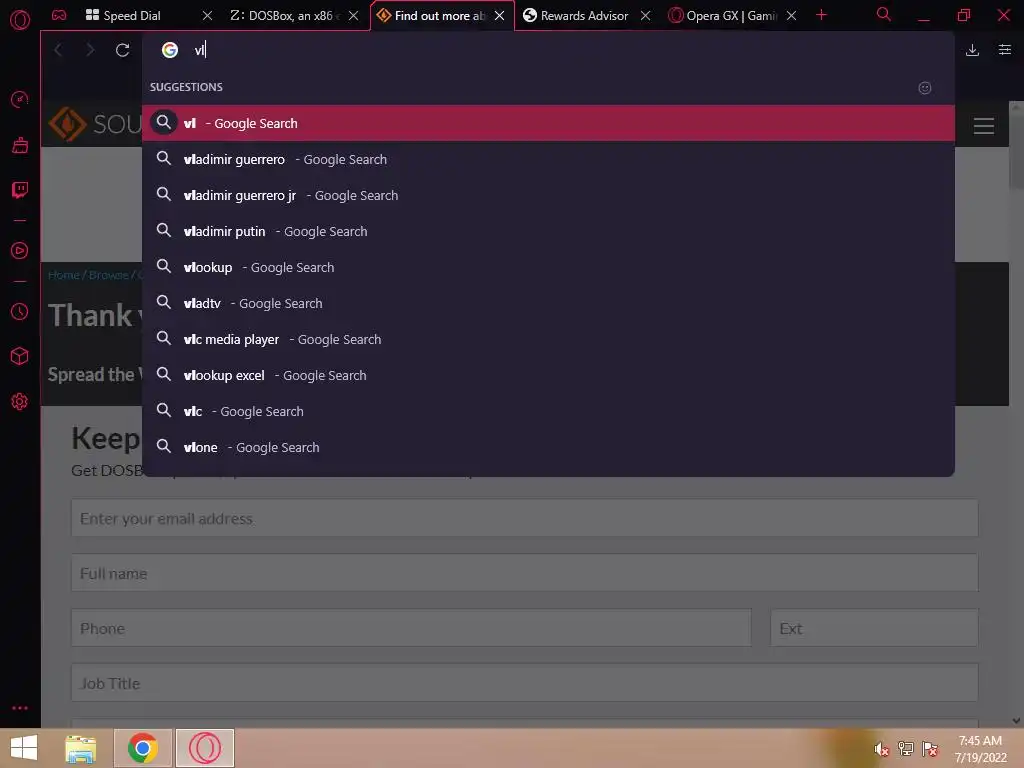Viewport: 1024px width, 768px height.
Task: Open the Settings gear in sidebar
Action: pos(20,401)
